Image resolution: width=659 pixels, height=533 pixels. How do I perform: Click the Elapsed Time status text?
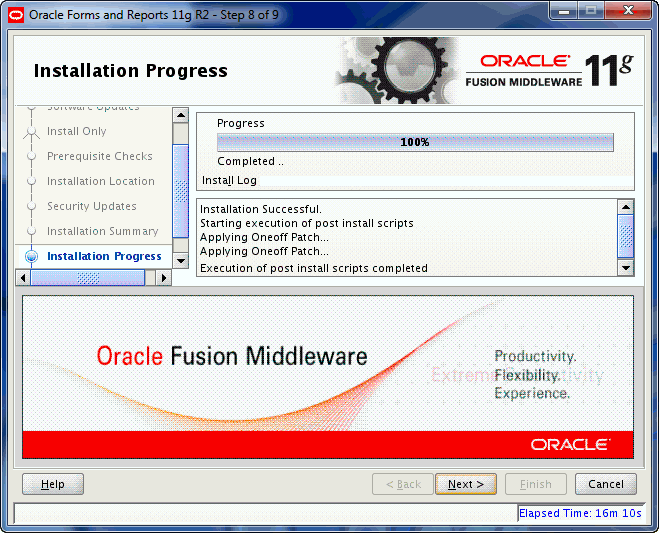(580, 513)
